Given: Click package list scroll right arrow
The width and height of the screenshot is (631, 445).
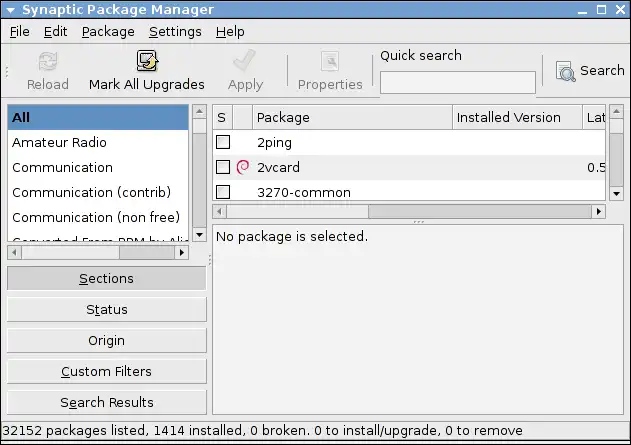Looking at the screenshot, I should click(599, 211).
